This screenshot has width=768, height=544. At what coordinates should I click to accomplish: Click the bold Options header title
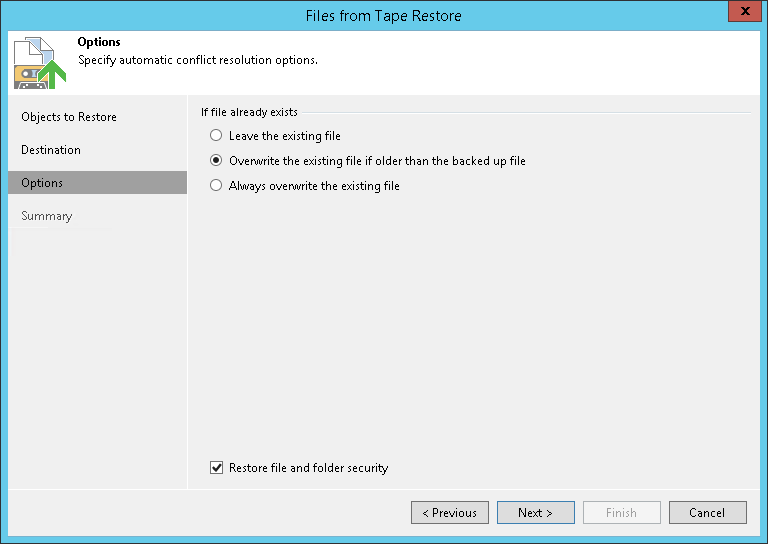(x=99, y=42)
